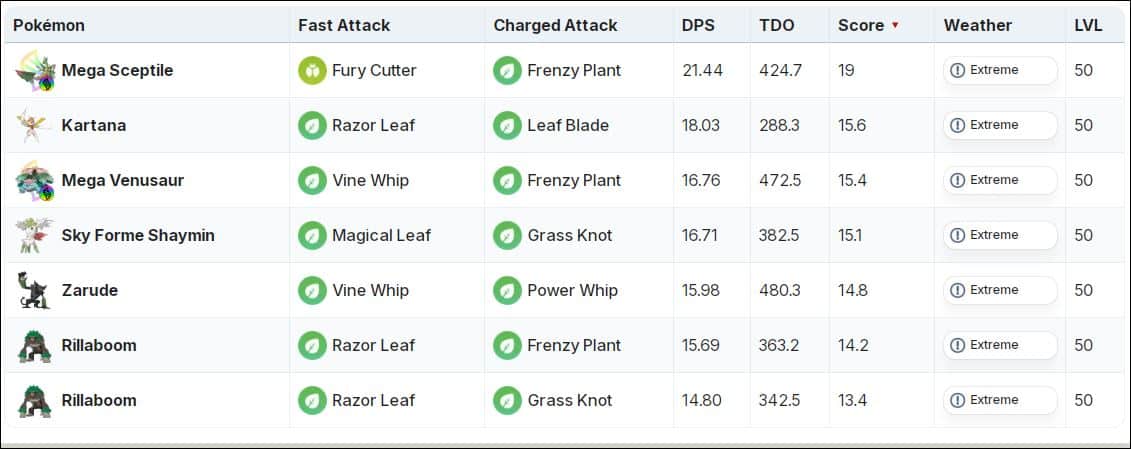This screenshot has height=449, width=1131.
Task: Open Extreme weather selector for Mega Sceptile
Action: click(1000, 70)
